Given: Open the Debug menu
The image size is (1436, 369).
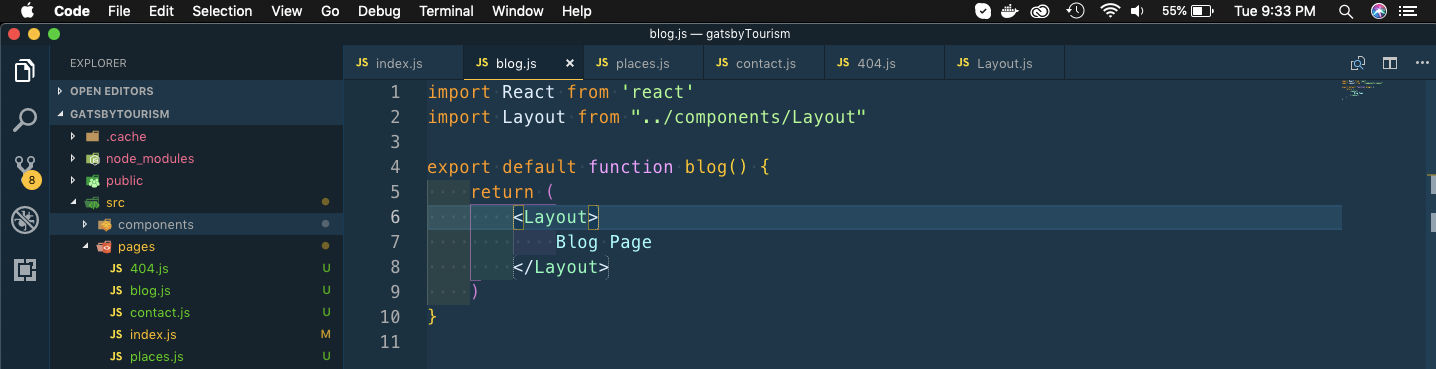Looking at the screenshot, I should point(379,11).
